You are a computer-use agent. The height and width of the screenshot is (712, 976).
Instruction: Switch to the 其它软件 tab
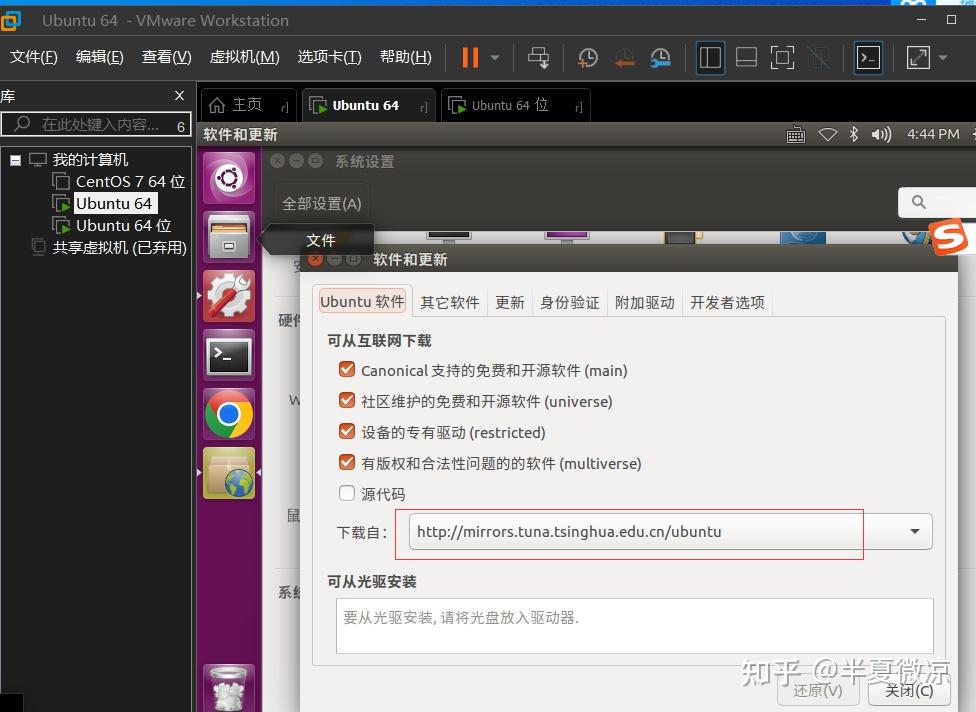449,302
